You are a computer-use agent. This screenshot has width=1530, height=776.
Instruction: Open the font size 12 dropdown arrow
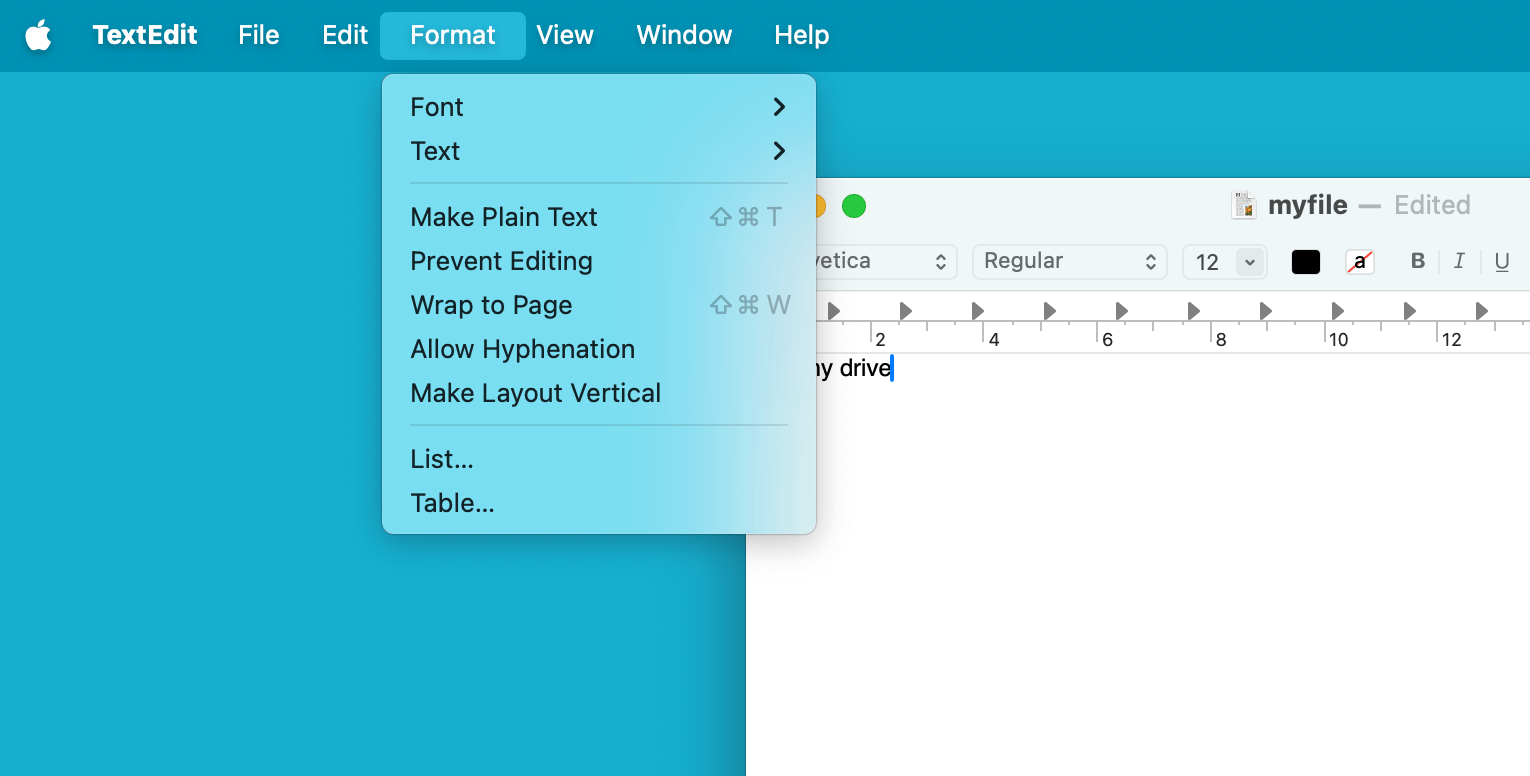point(1250,262)
